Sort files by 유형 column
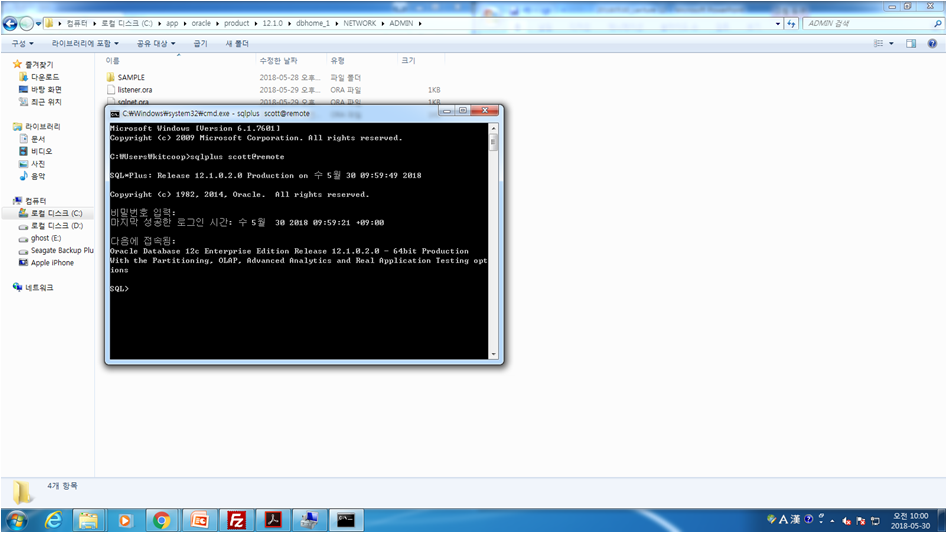 point(362,60)
